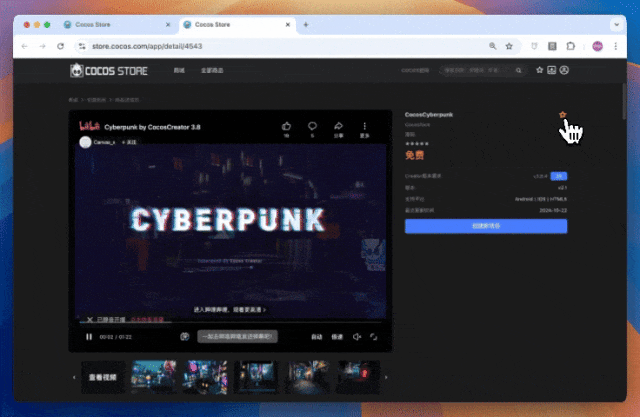
Task: Click the share arrow icon in player
Action: click(x=338, y=126)
